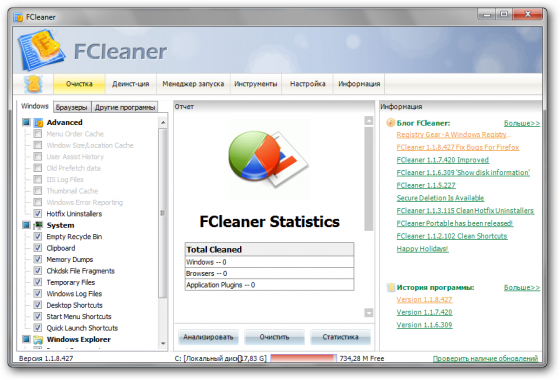Enable Window Size/Location Cache checkbox
The image size is (560, 380).
(x=38, y=145)
